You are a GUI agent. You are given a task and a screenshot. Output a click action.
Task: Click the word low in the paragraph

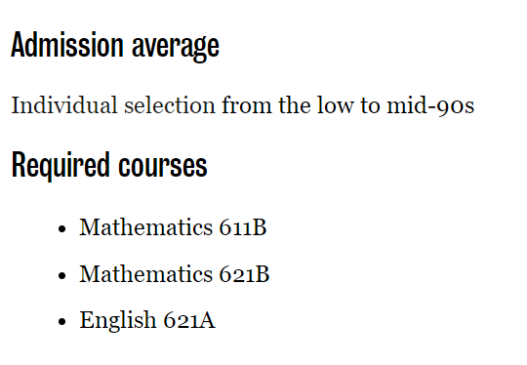pos(335,105)
